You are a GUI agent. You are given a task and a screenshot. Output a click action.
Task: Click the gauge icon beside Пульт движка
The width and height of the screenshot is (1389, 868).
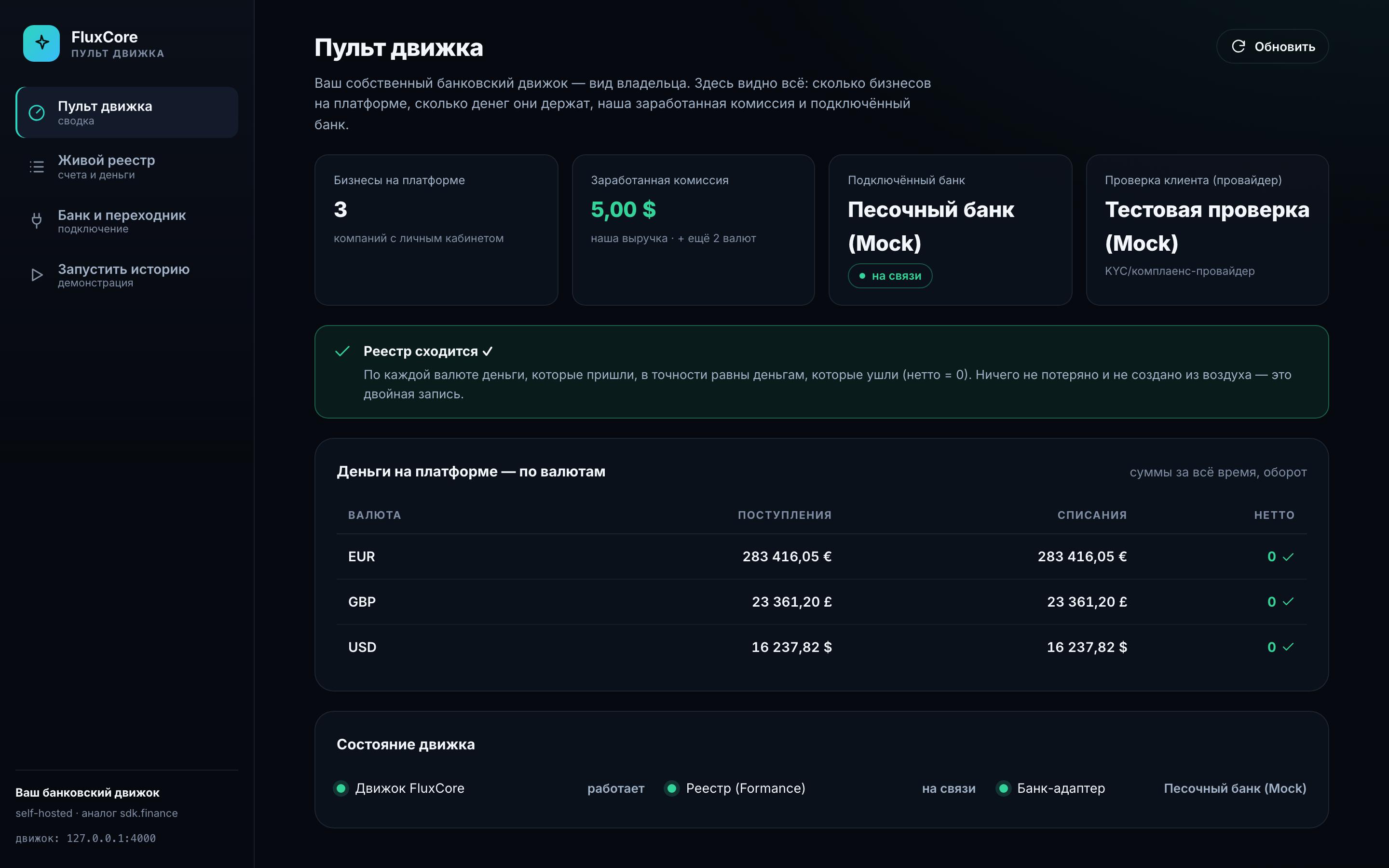(37, 112)
